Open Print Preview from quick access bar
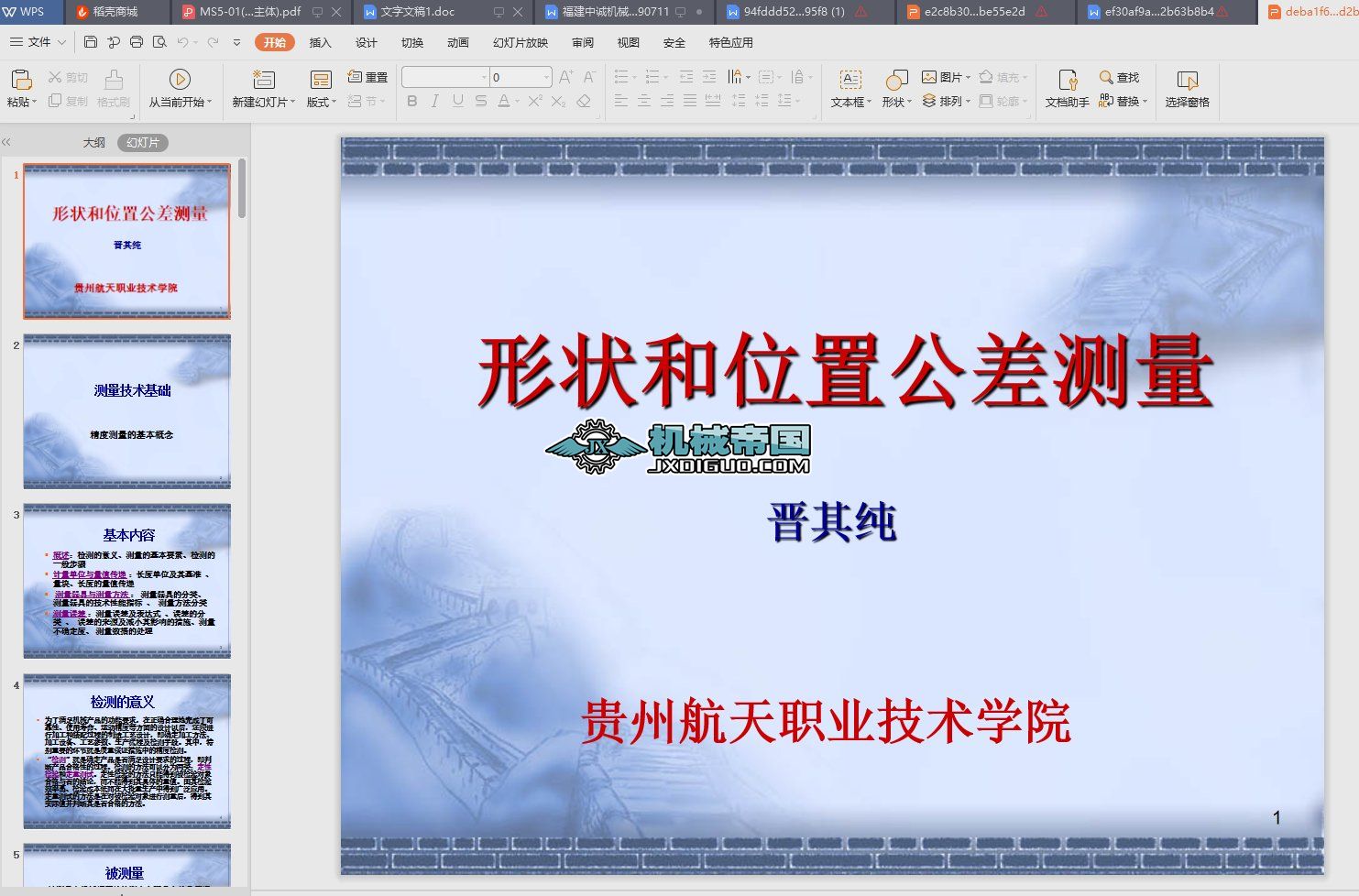 159,42
